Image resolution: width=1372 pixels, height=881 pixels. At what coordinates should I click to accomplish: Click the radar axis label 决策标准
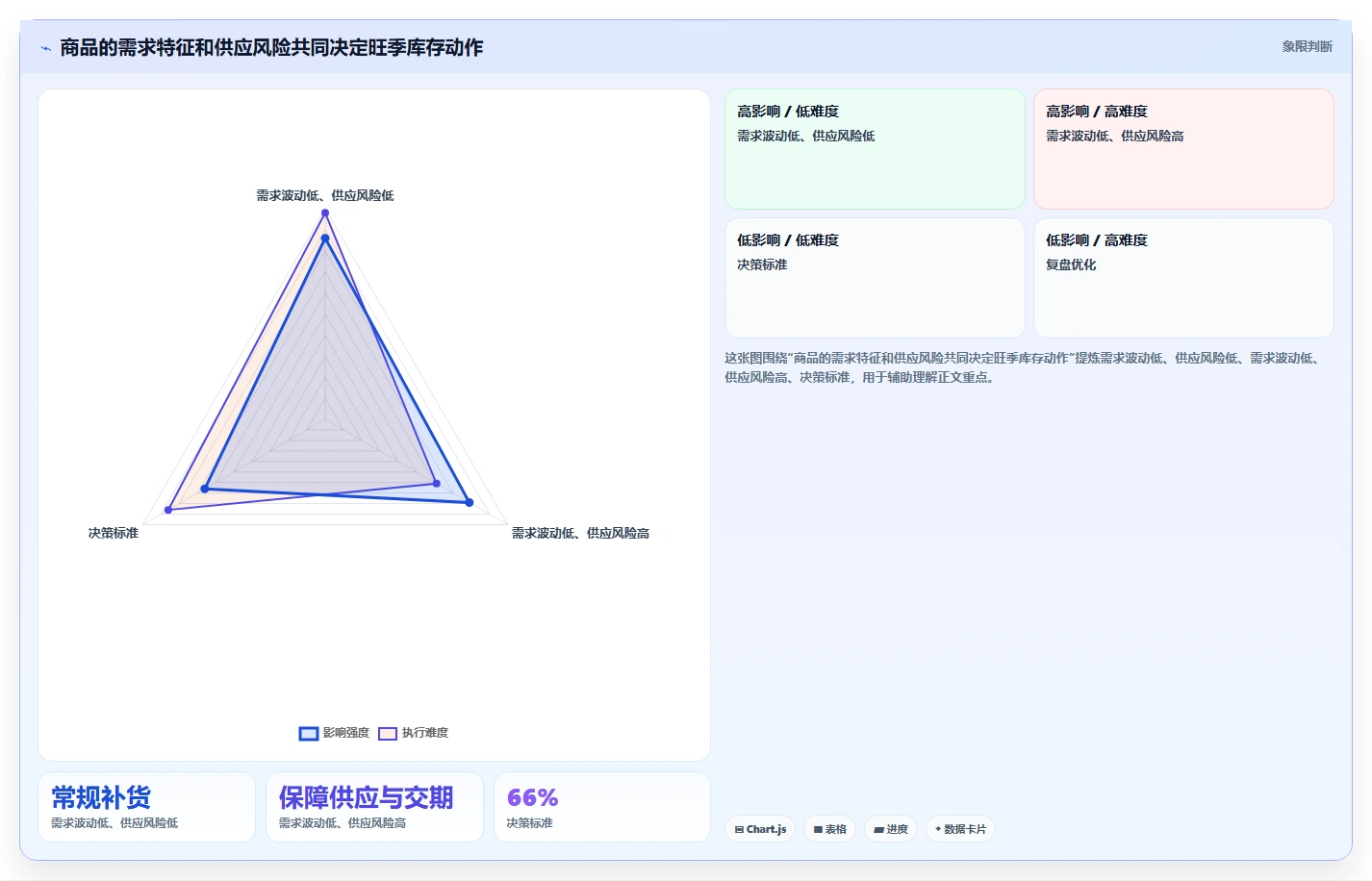coord(114,533)
